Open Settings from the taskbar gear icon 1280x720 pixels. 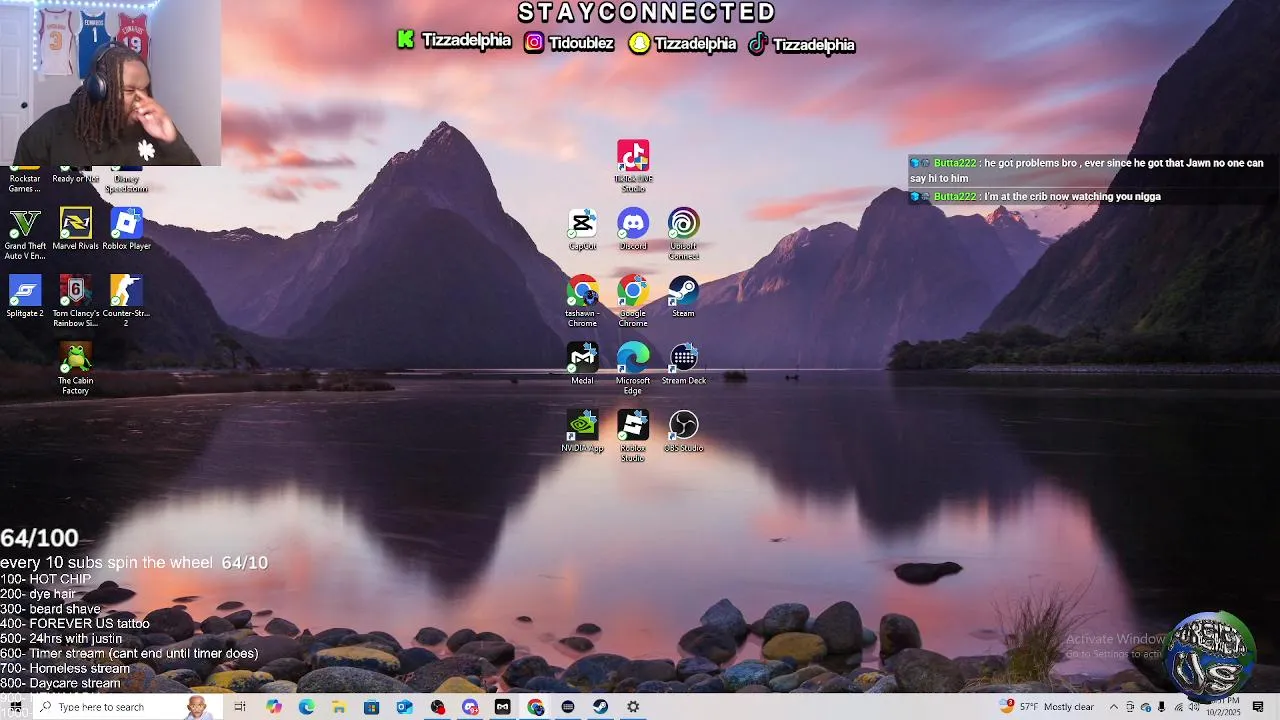click(x=633, y=707)
